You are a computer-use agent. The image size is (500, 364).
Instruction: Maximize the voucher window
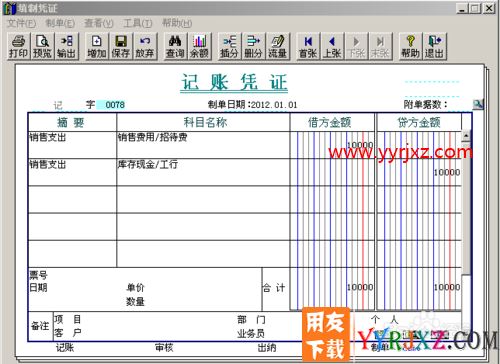[x=475, y=8]
